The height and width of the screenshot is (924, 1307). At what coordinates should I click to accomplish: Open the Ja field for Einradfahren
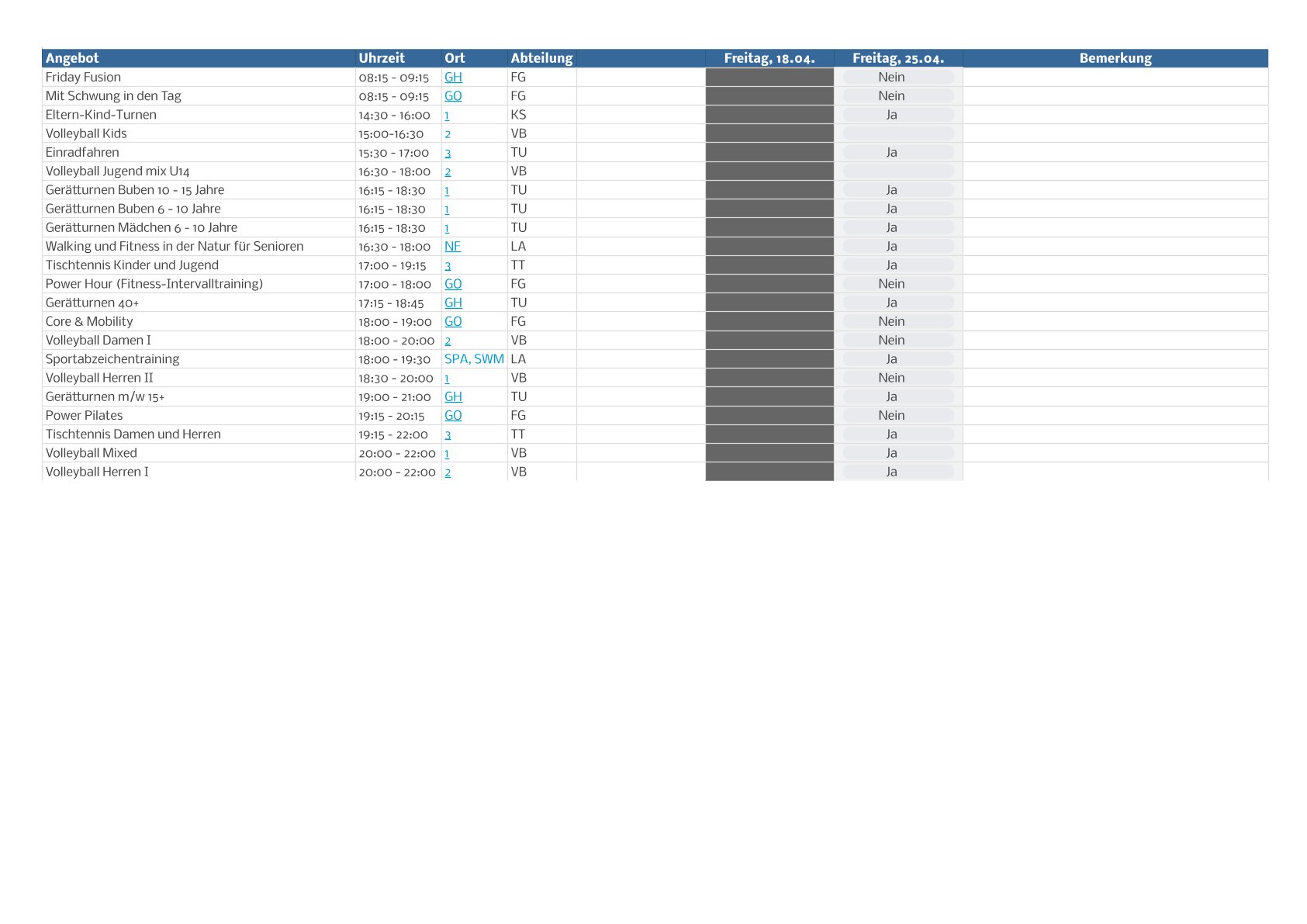(898, 153)
